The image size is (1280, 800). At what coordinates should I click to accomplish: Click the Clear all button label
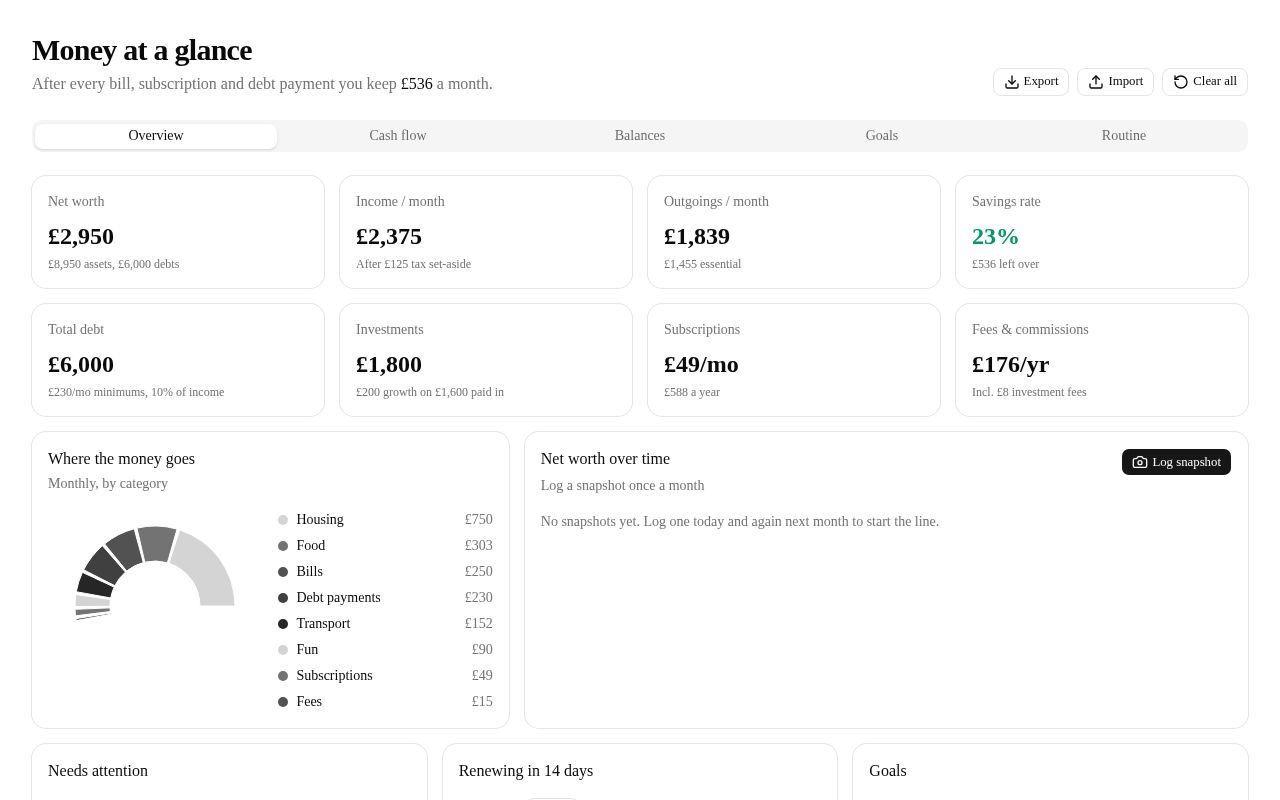pos(1215,82)
